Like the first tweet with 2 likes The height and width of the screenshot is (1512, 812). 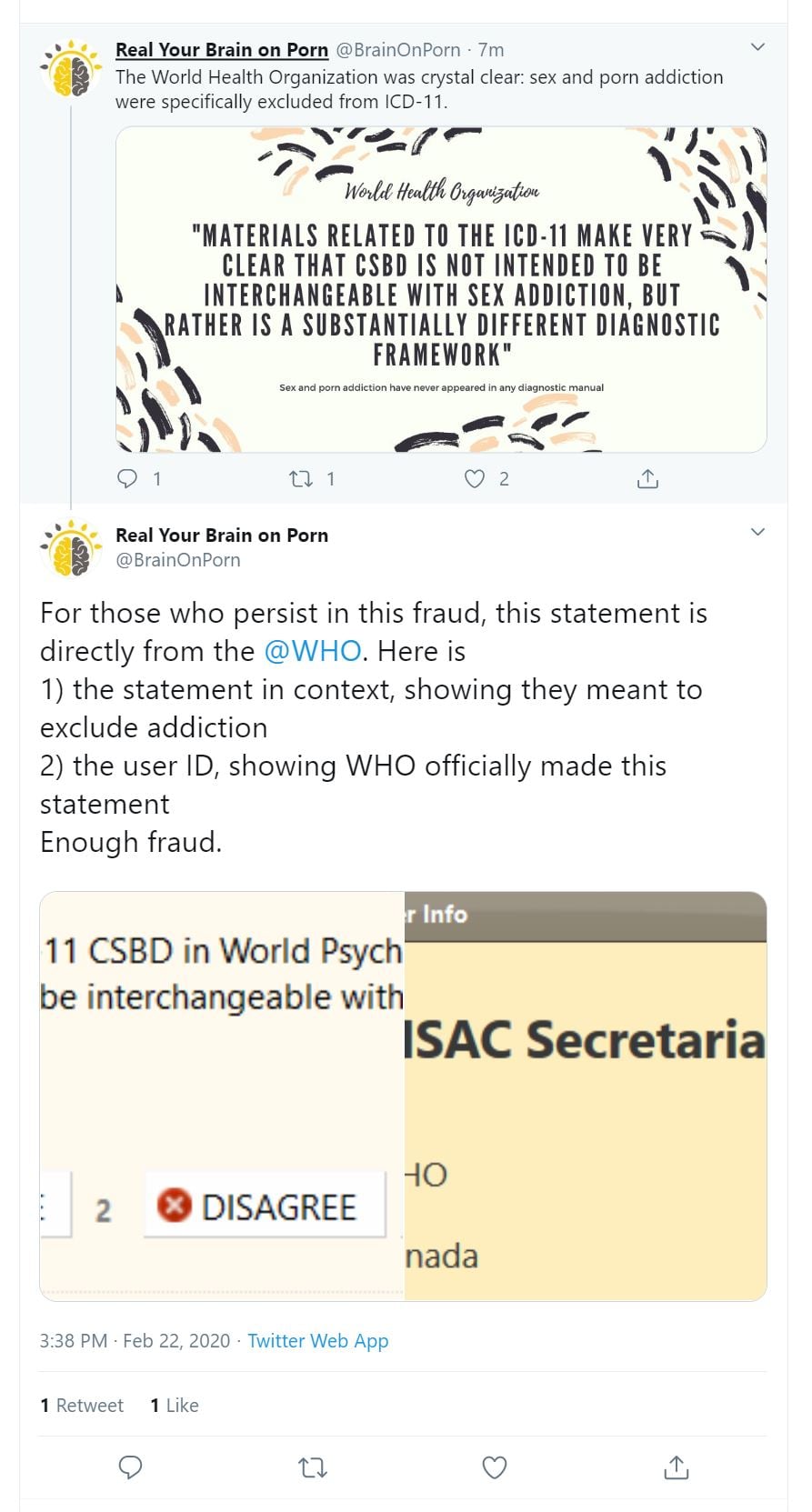[475, 478]
